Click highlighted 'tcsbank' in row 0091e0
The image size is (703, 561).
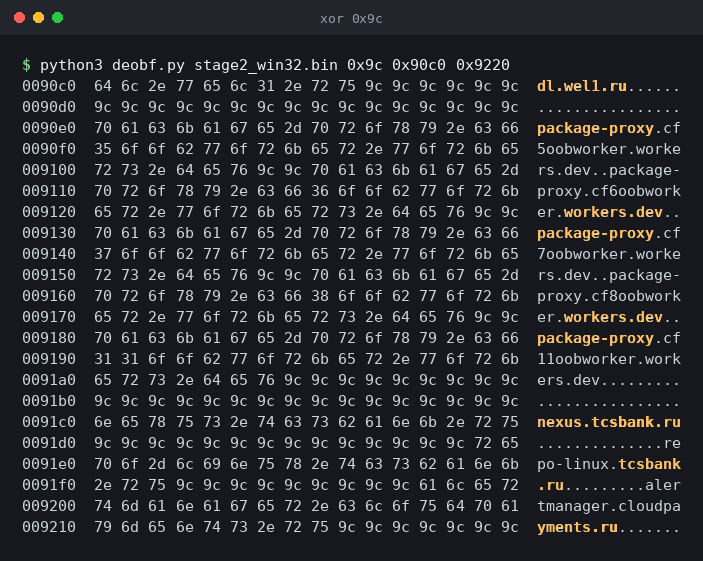click(649, 464)
